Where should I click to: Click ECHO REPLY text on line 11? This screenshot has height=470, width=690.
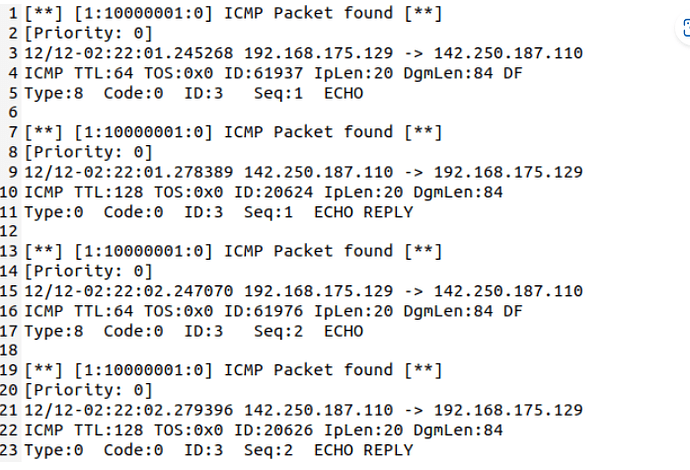(x=363, y=212)
